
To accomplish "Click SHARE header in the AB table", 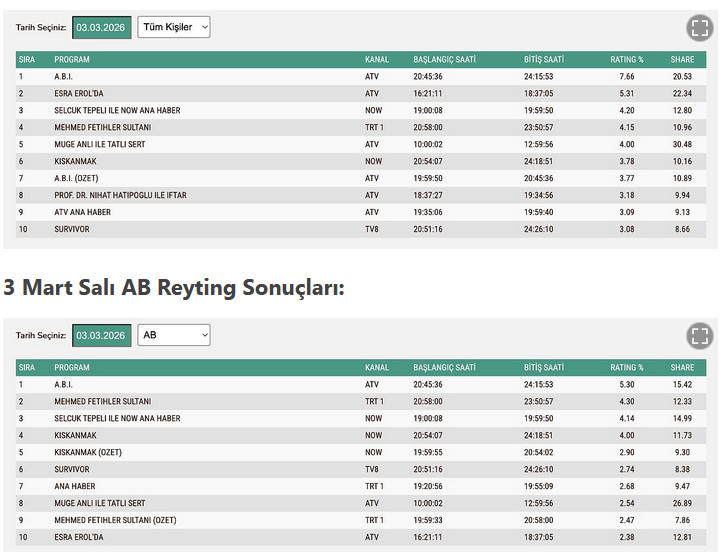I will coord(682,368).
